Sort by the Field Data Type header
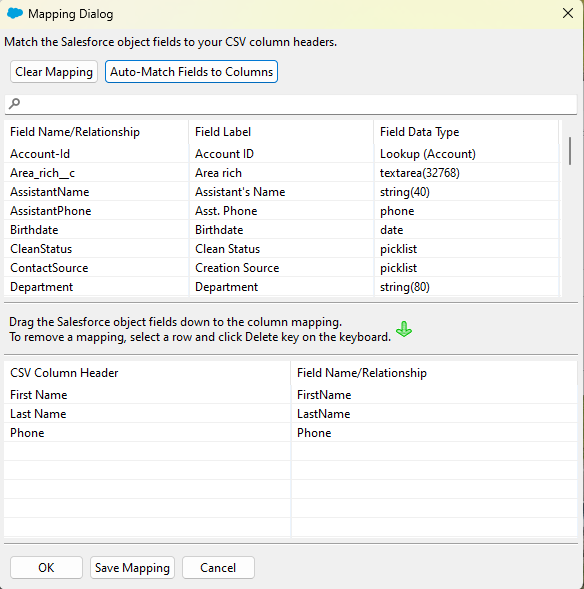The image size is (584, 589). tap(466, 132)
